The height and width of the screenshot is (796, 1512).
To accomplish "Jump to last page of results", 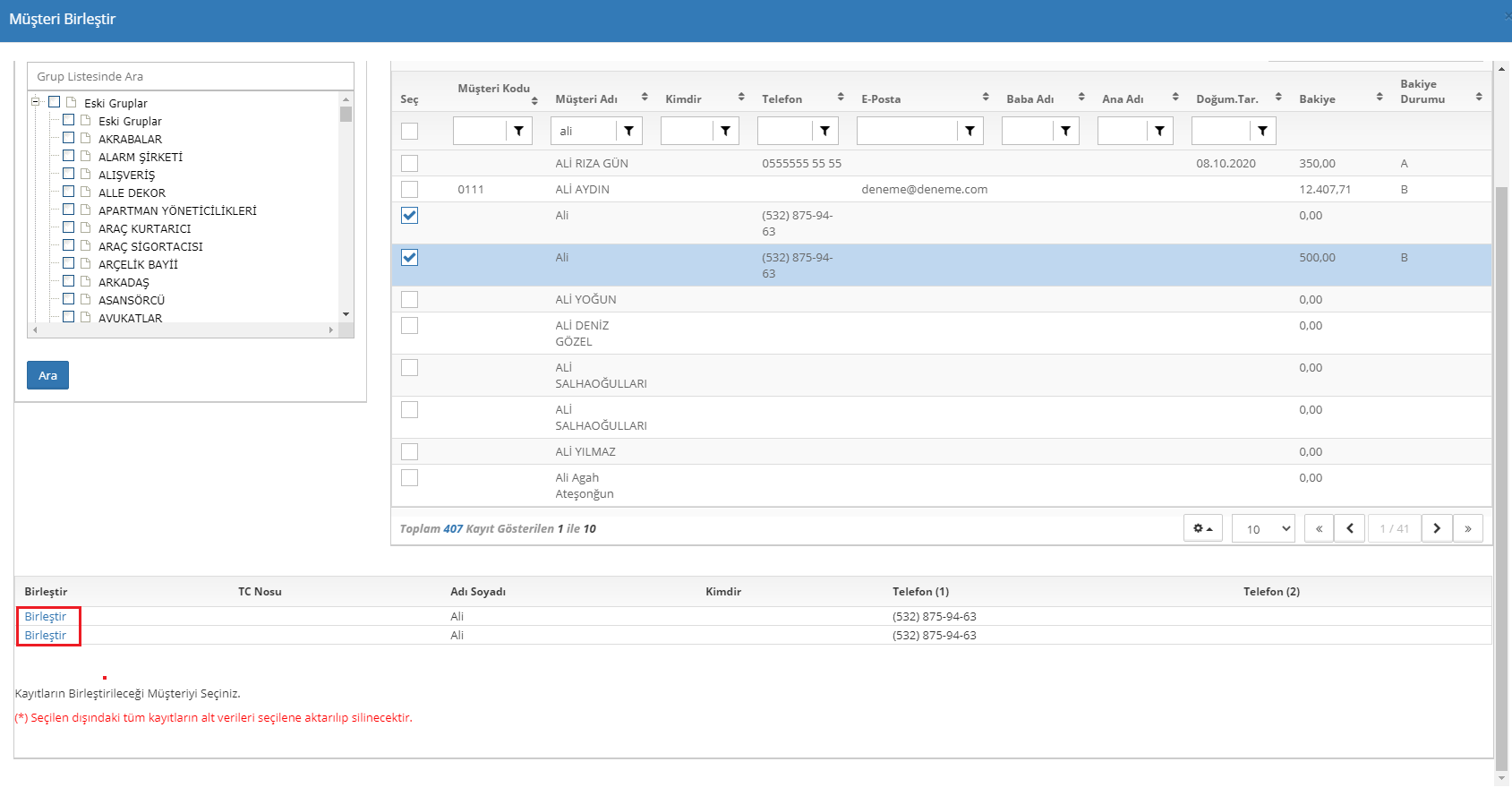I will tap(1468, 528).
